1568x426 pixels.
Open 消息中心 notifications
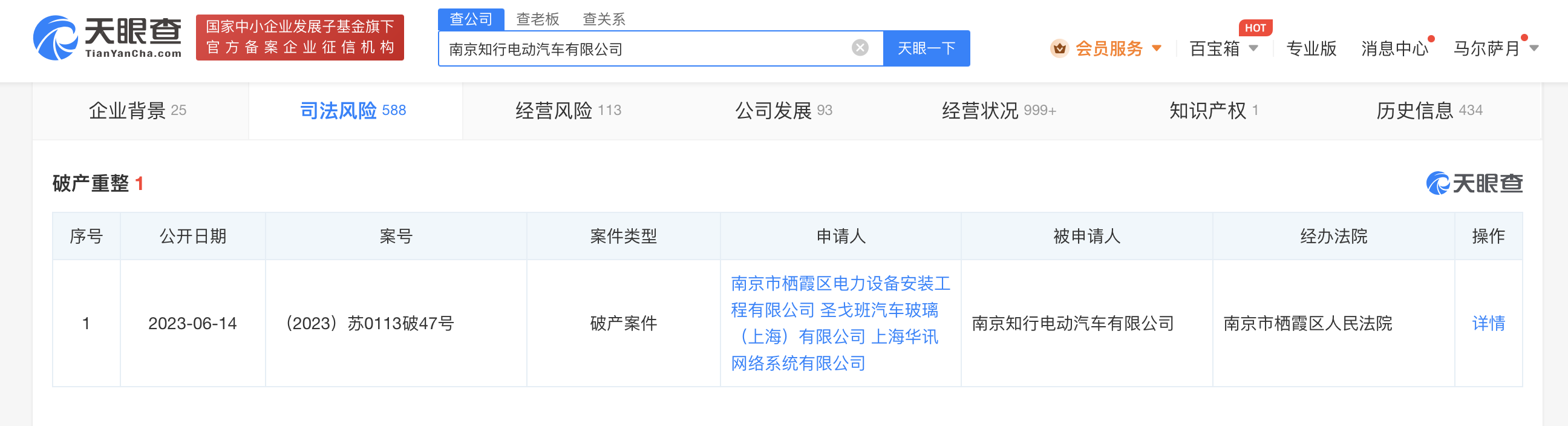pyautogui.click(x=1394, y=48)
